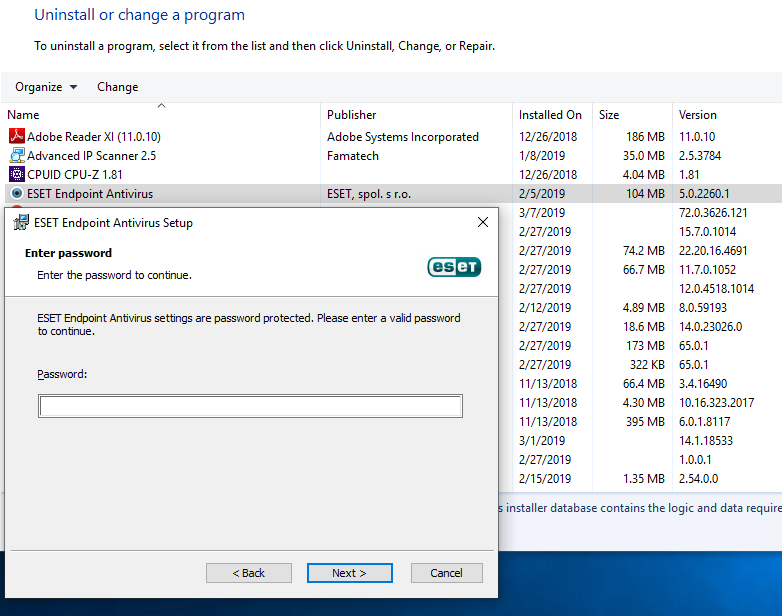This screenshot has height=616, width=782.
Task: Click publisher Adobe Systems Incorporated
Action: click(x=402, y=137)
